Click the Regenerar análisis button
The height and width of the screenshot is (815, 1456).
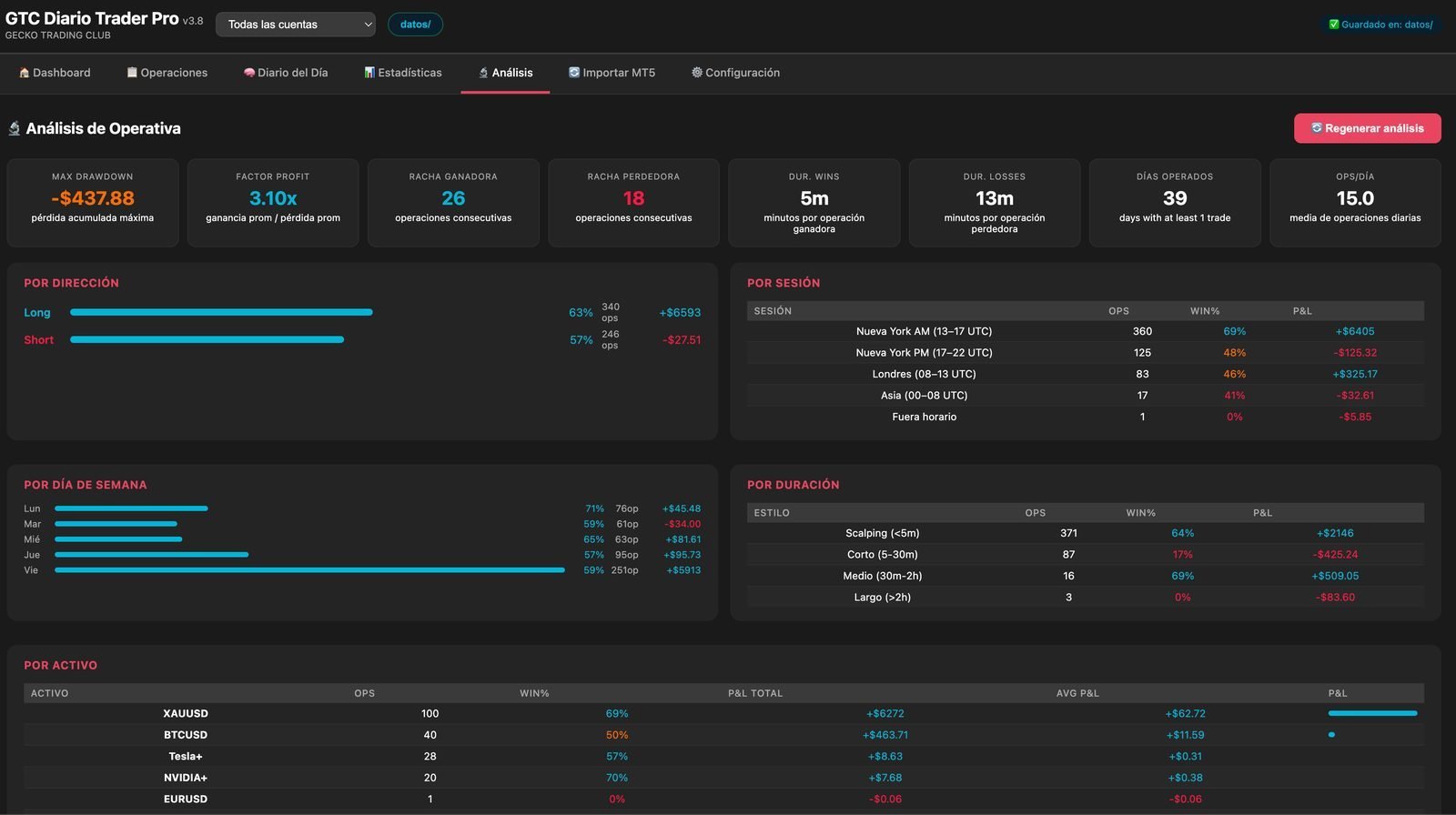(x=1368, y=128)
